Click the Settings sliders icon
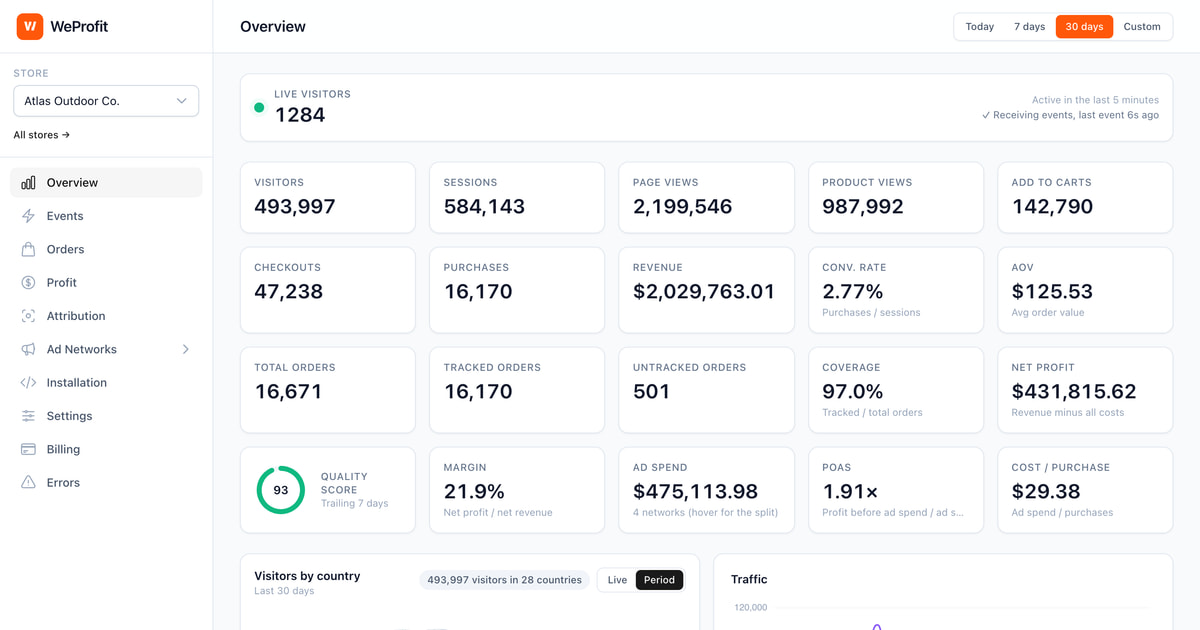The image size is (1200, 630). tap(28, 416)
